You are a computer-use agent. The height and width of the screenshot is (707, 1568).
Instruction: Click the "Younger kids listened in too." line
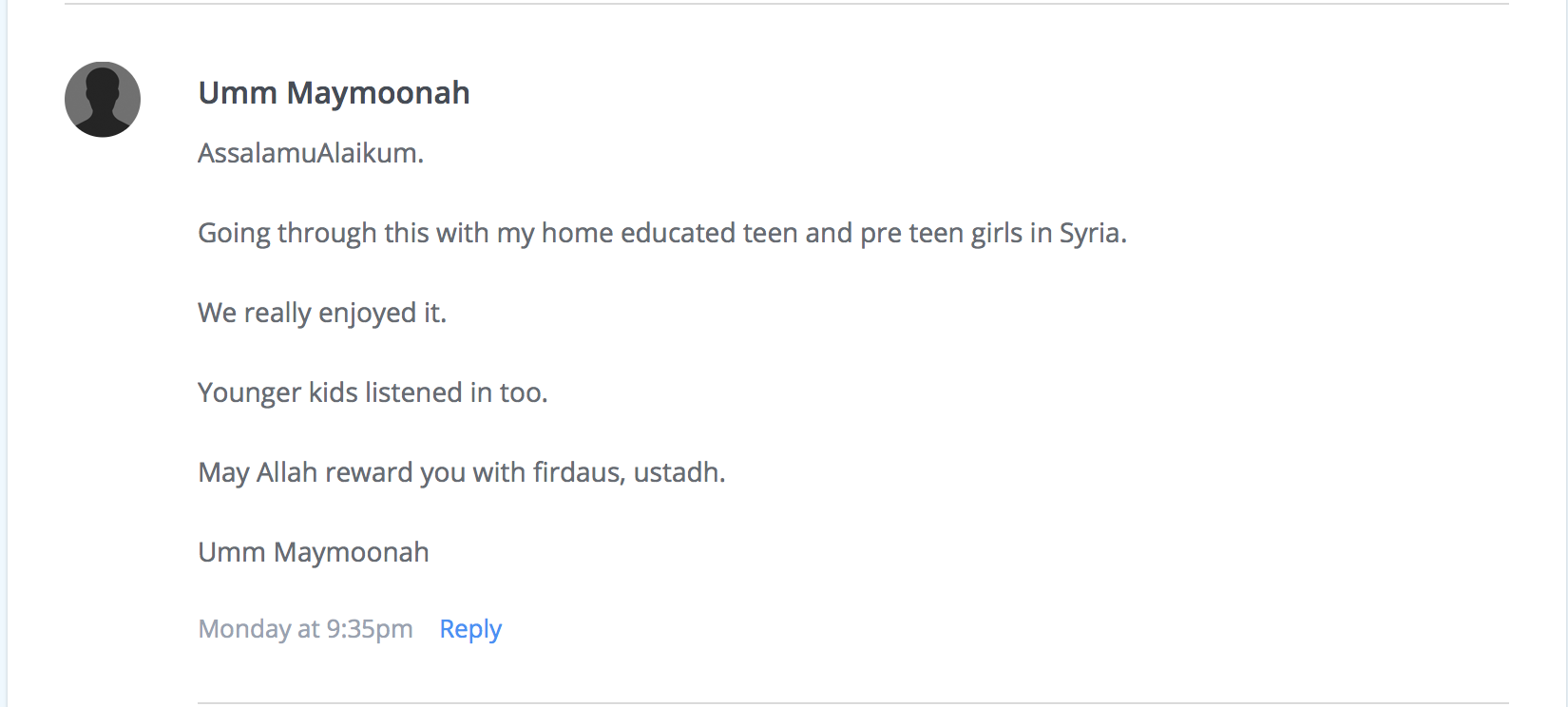[x=373, y=393]
